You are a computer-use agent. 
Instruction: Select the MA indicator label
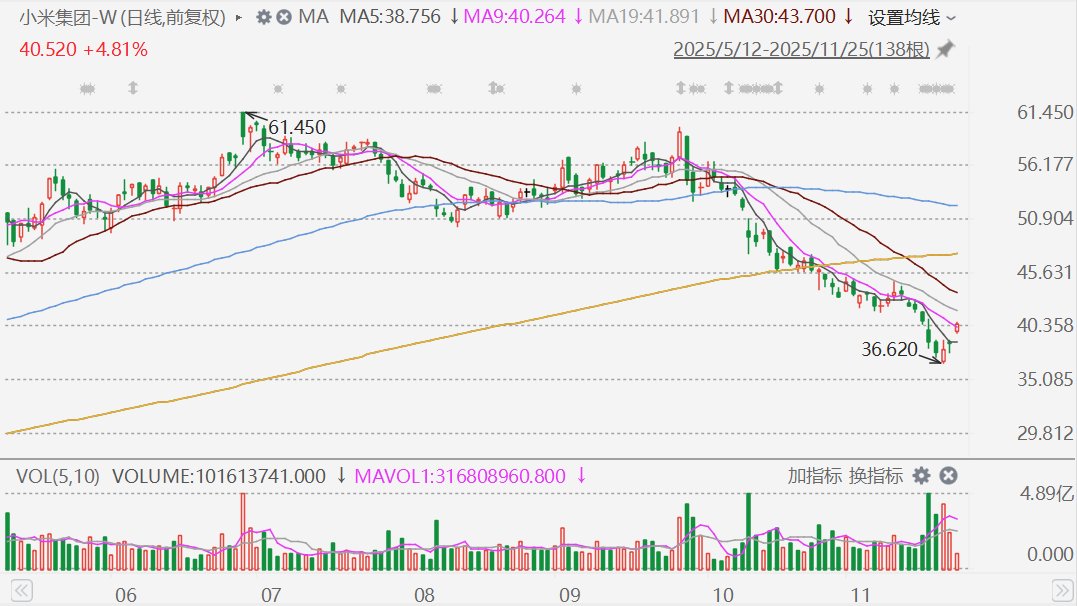313,17
